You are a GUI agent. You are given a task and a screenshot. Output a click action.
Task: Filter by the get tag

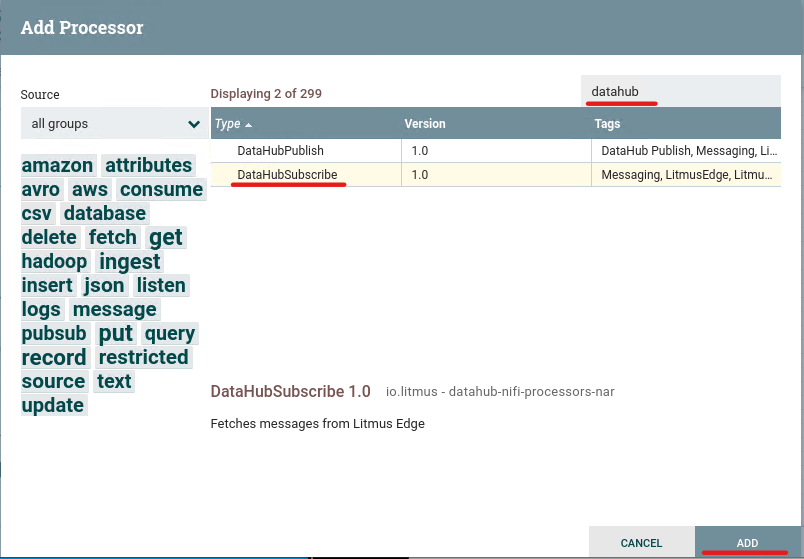point(166,237)
